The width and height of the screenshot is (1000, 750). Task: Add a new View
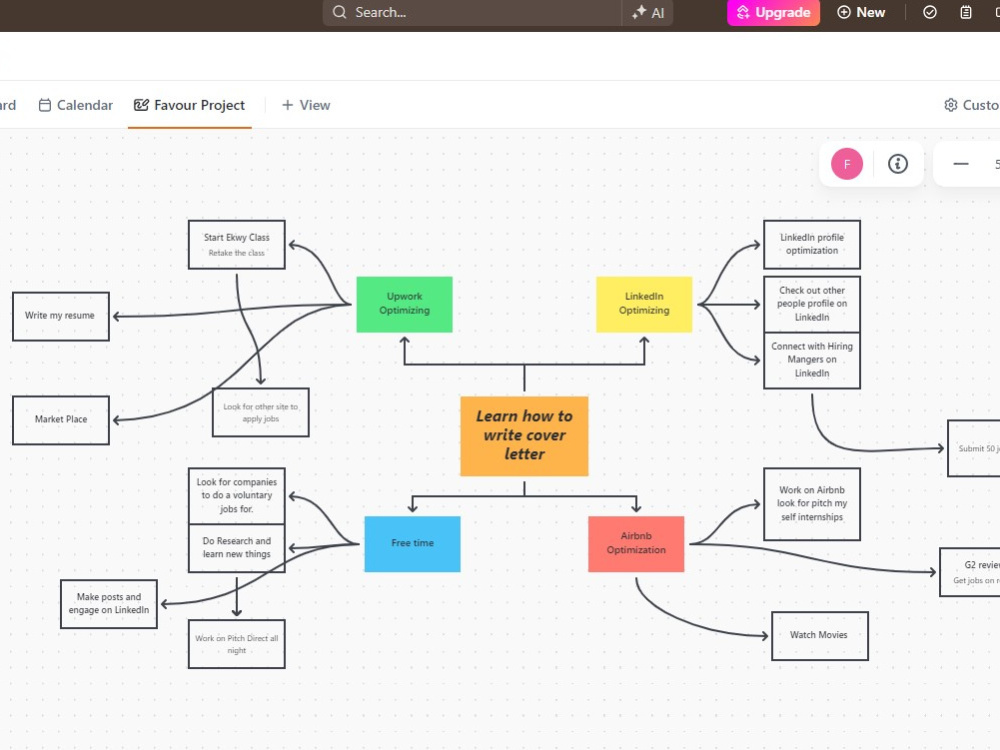pos(306,105)
